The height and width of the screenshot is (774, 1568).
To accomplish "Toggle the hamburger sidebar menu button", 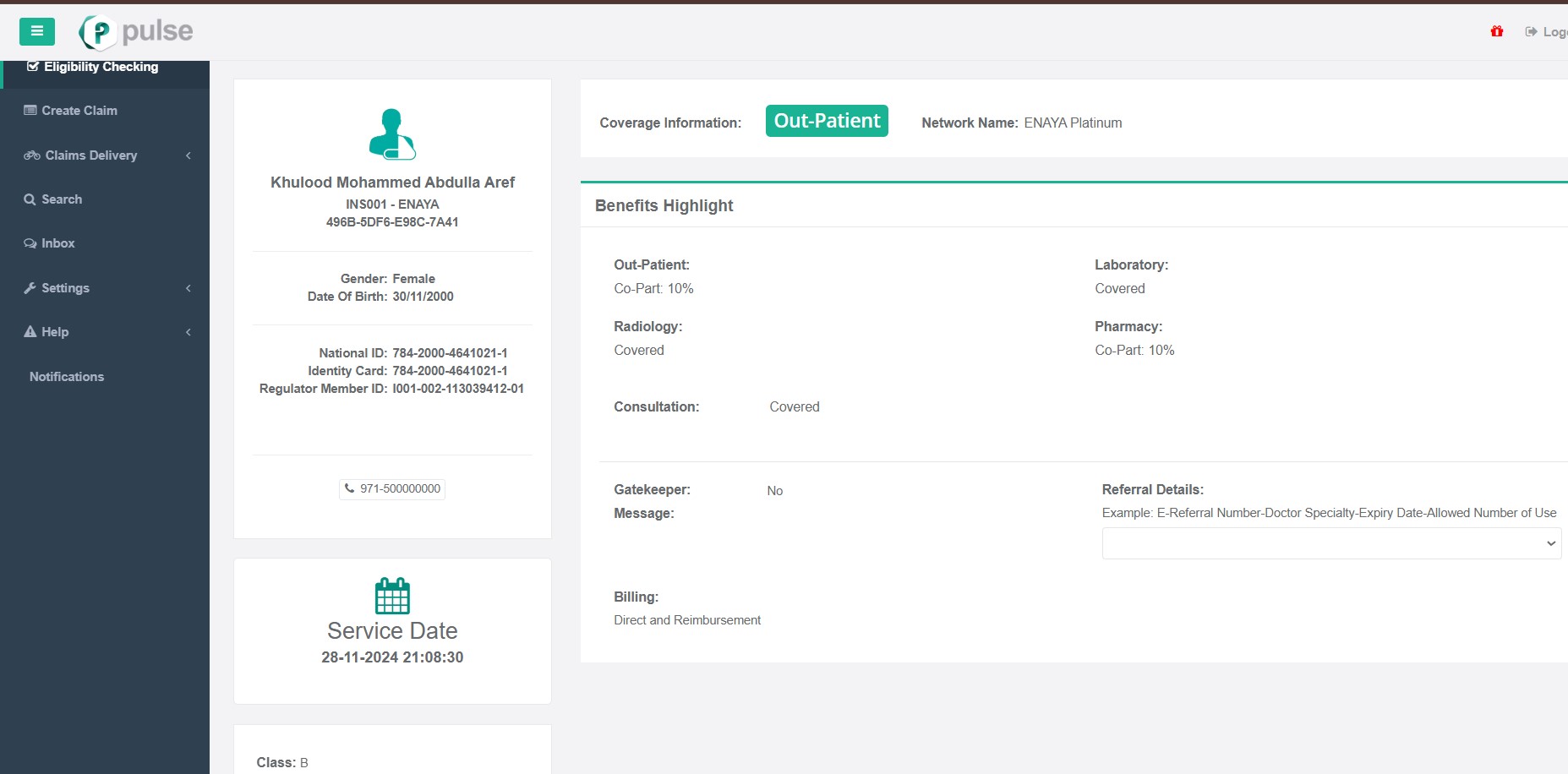I will click(x=37, y=31).
